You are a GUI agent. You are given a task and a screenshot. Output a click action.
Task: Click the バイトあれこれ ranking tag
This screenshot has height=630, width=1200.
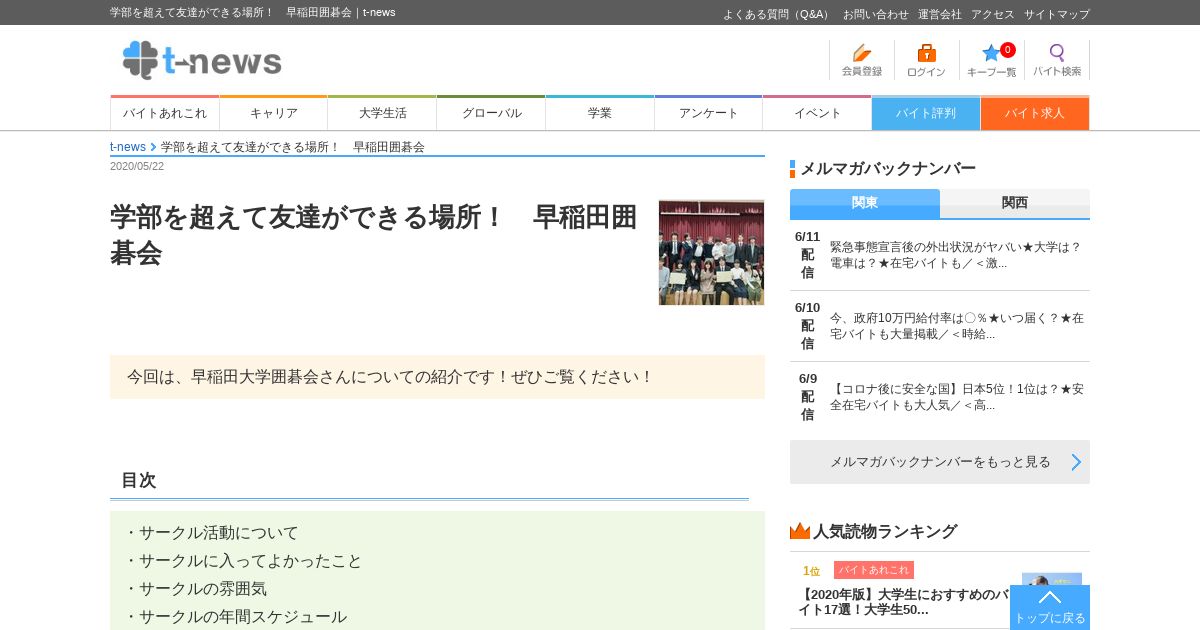[x=874, y=570]
